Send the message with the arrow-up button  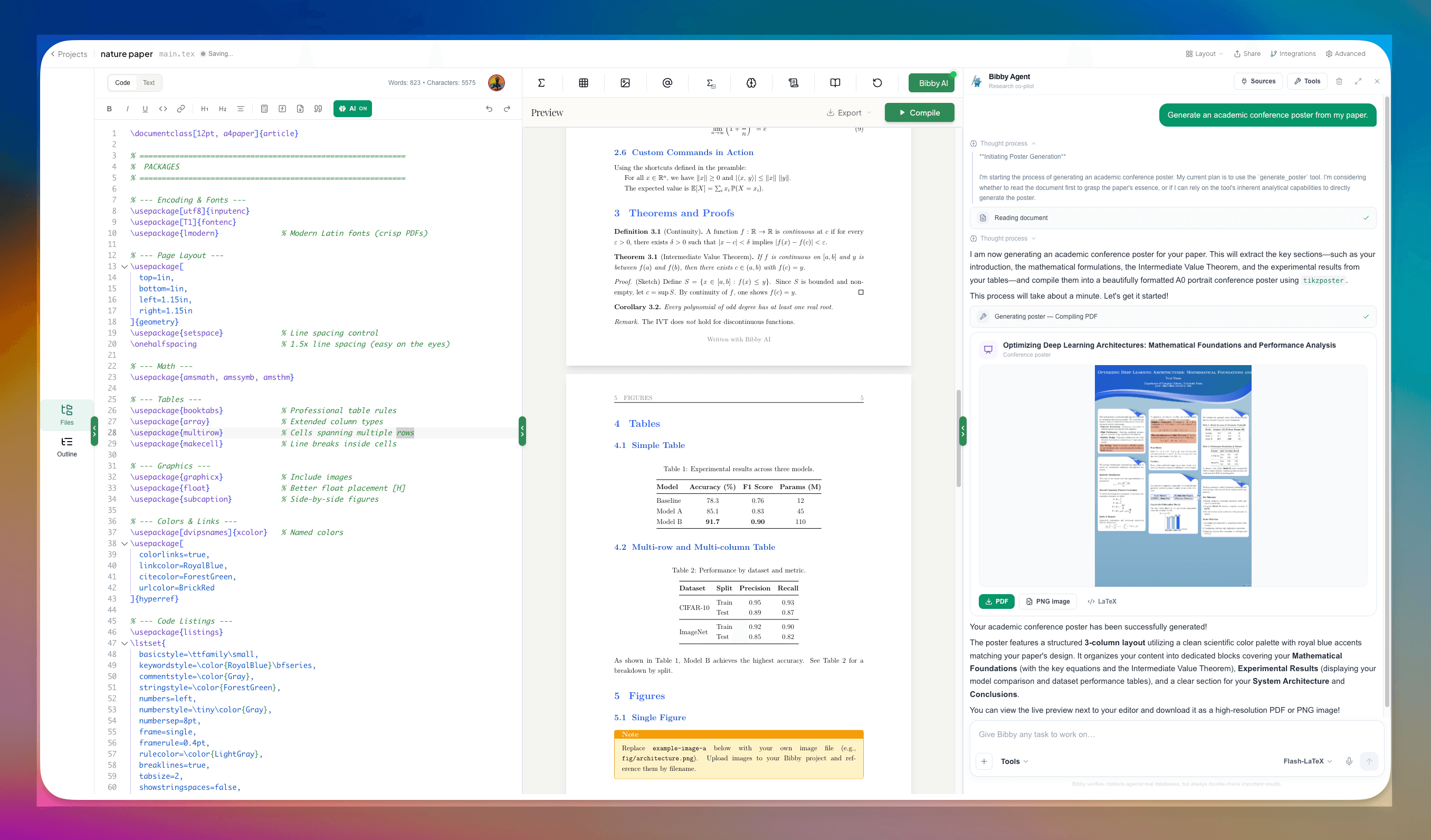point(1369,761)
